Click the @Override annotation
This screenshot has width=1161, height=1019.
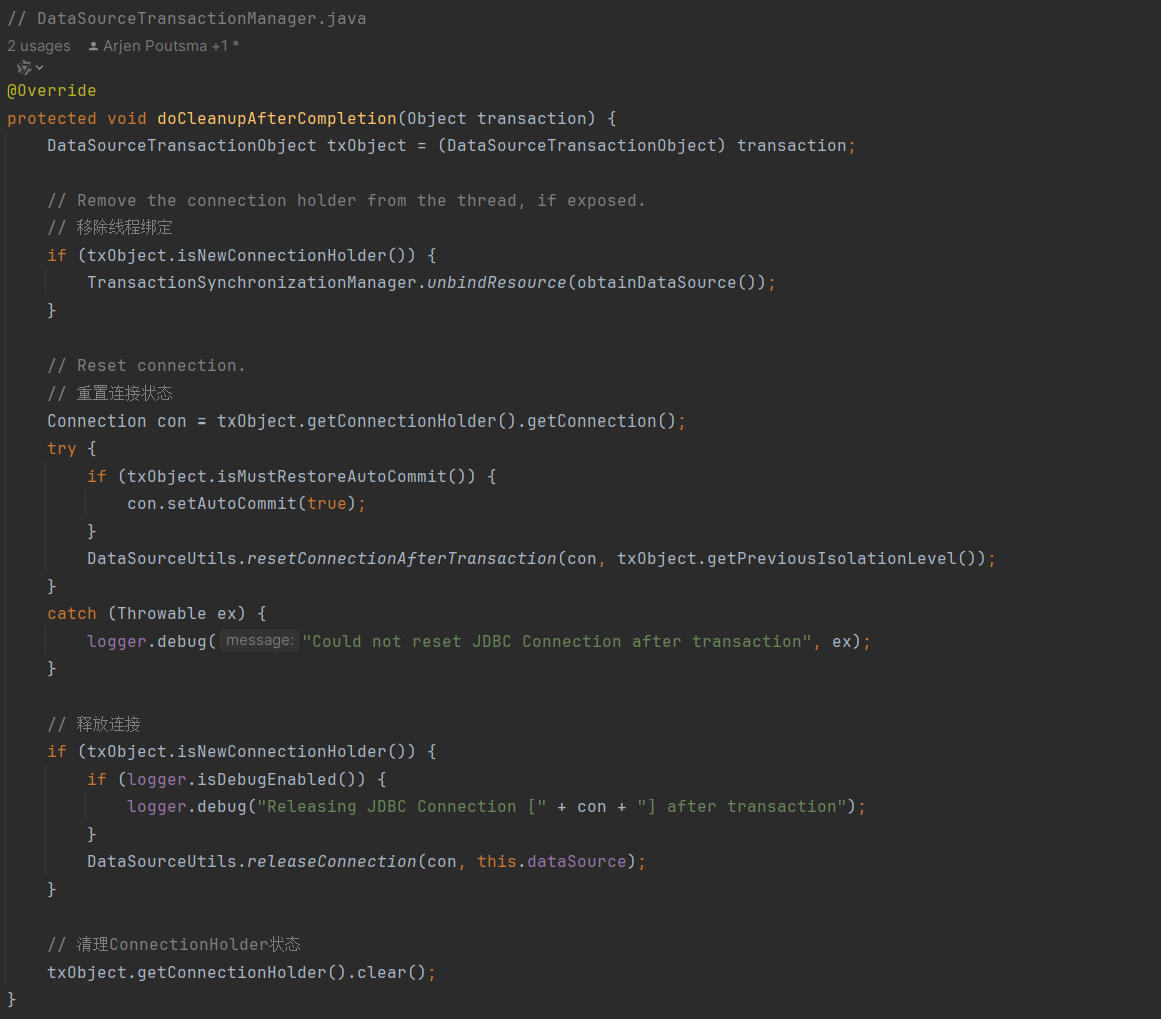click(52, 90)
